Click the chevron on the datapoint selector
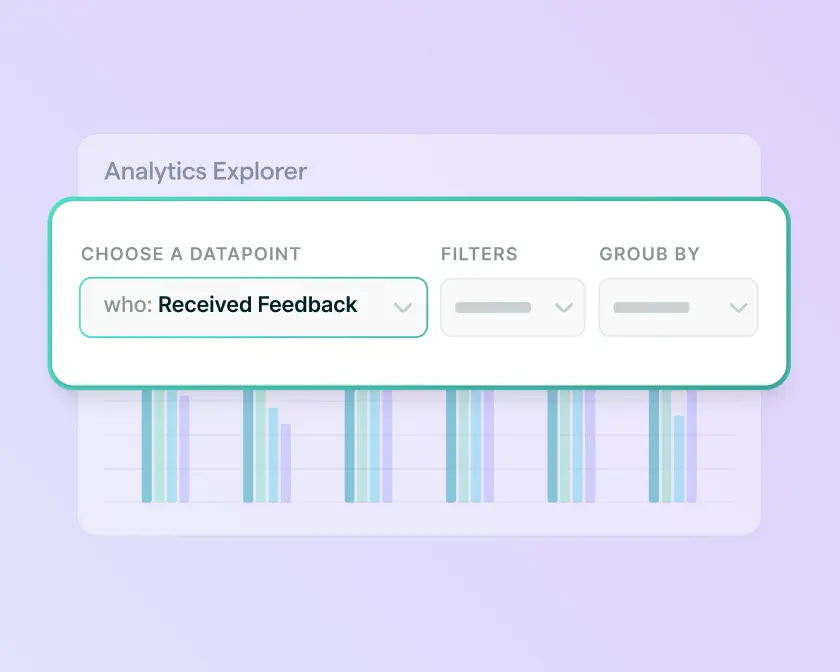The height and width of the screenshot is (672, 840). click(404, 307)
